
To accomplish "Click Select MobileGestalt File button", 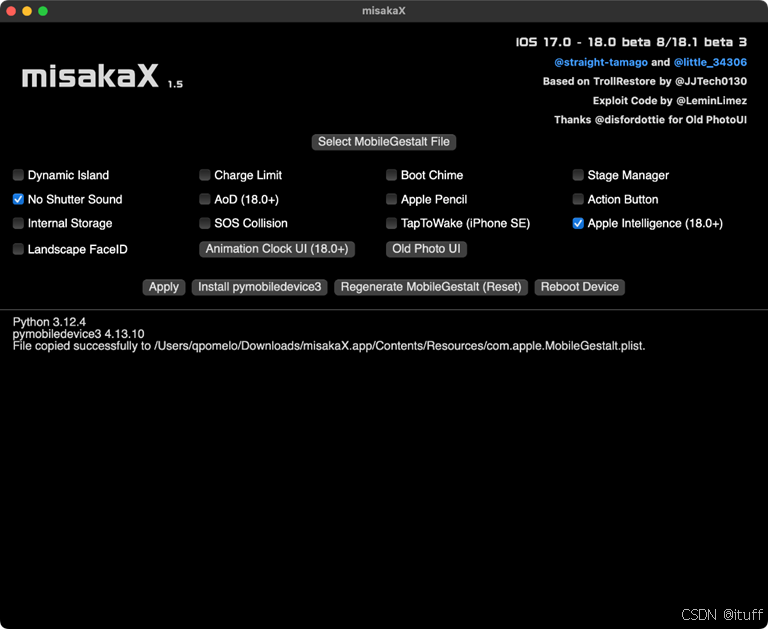I will (384, 142).
